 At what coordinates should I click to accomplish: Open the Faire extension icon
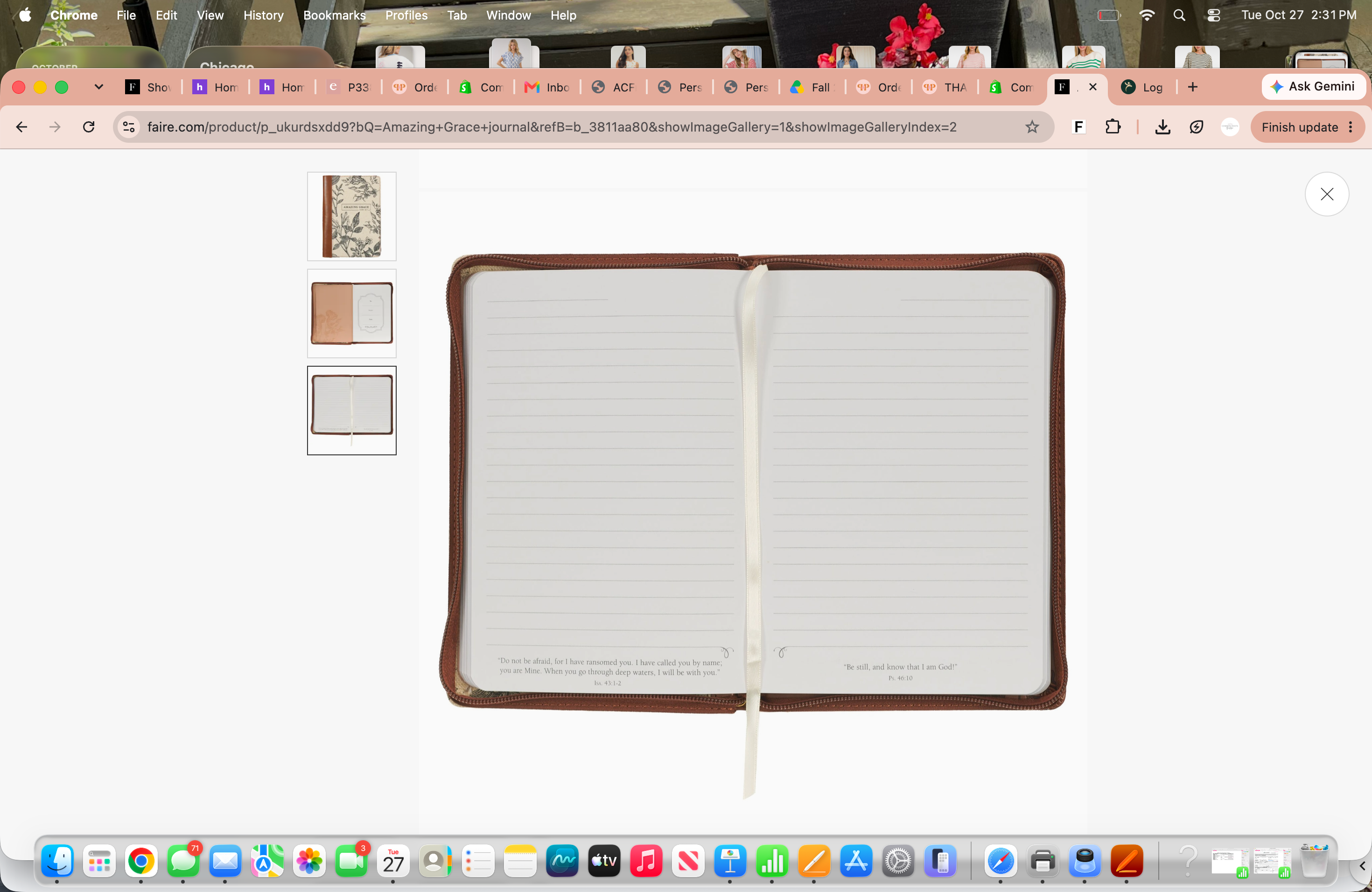1078,127
